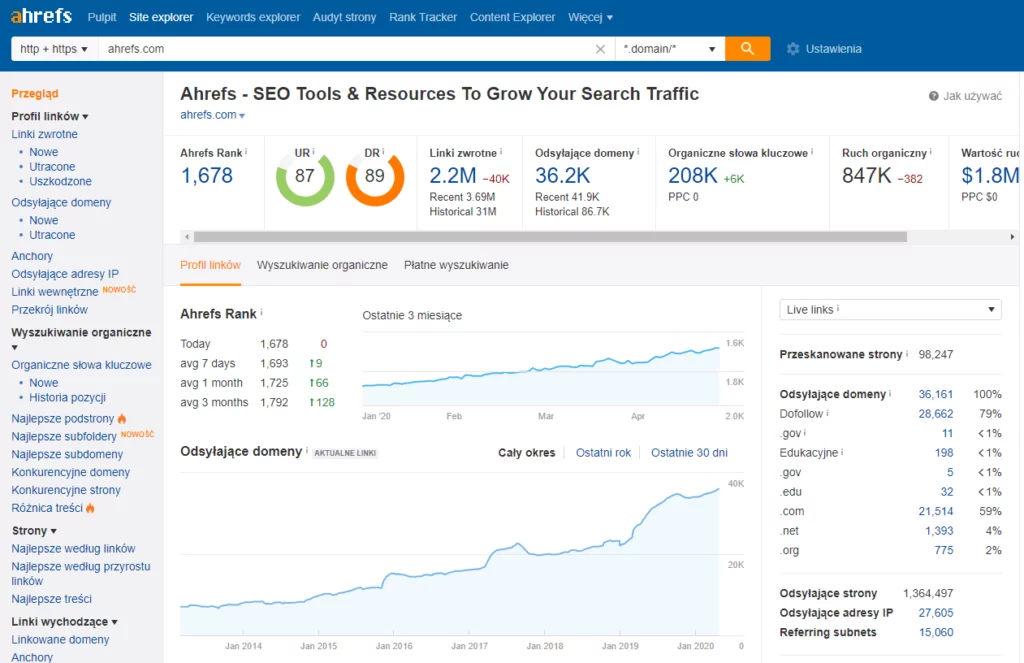Collapse the Linki wychodzące sidebar section
The height and width of the screenshot is (663, 1024).
coord(65,621)
